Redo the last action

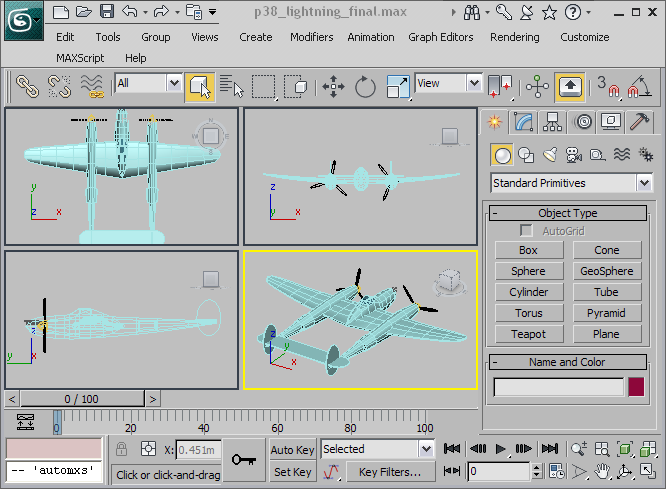161,11
